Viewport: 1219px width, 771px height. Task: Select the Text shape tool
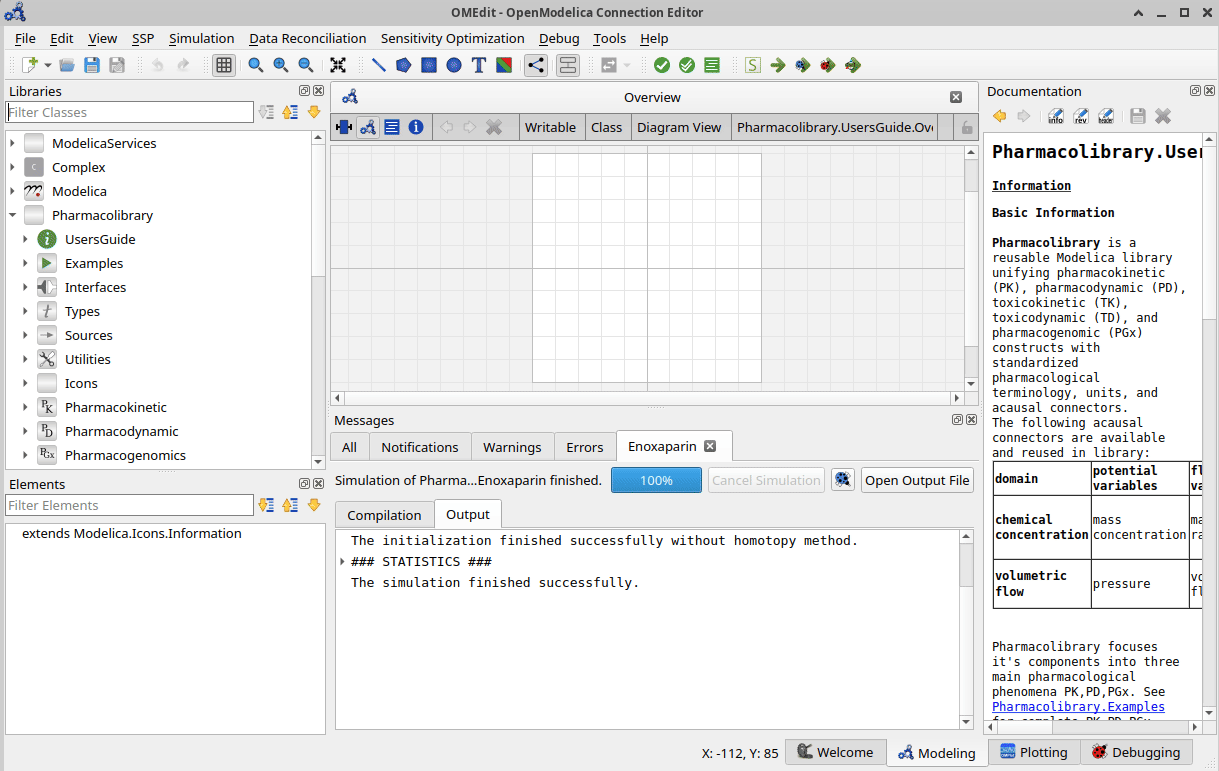[479, 65]
